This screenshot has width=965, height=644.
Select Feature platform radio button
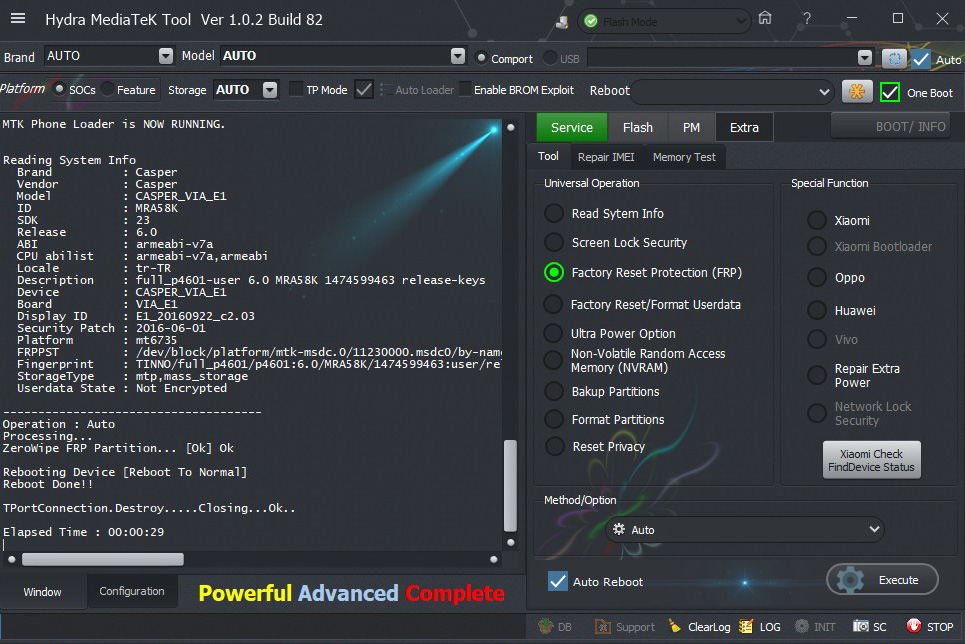coord(107,89)
